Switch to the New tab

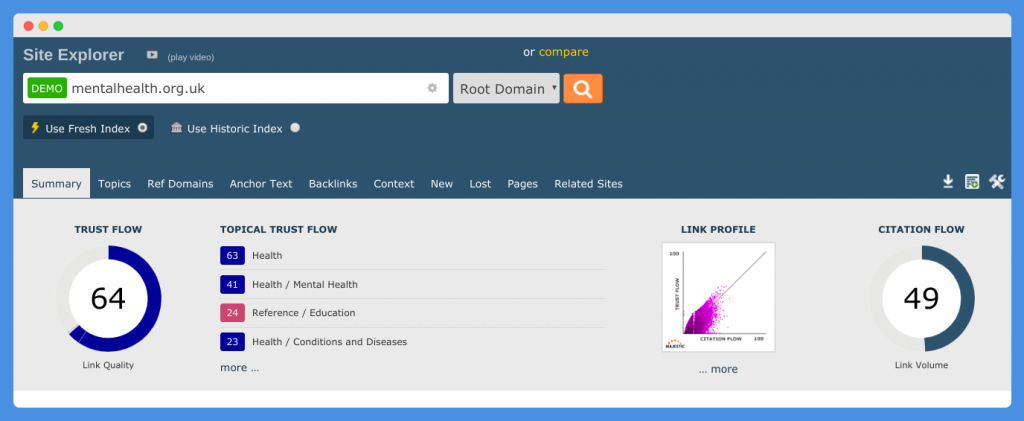(441, 183)
